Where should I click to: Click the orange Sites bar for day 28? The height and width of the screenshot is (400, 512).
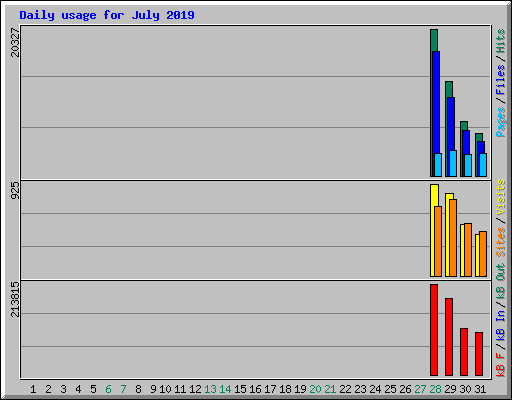pos(438,242)
